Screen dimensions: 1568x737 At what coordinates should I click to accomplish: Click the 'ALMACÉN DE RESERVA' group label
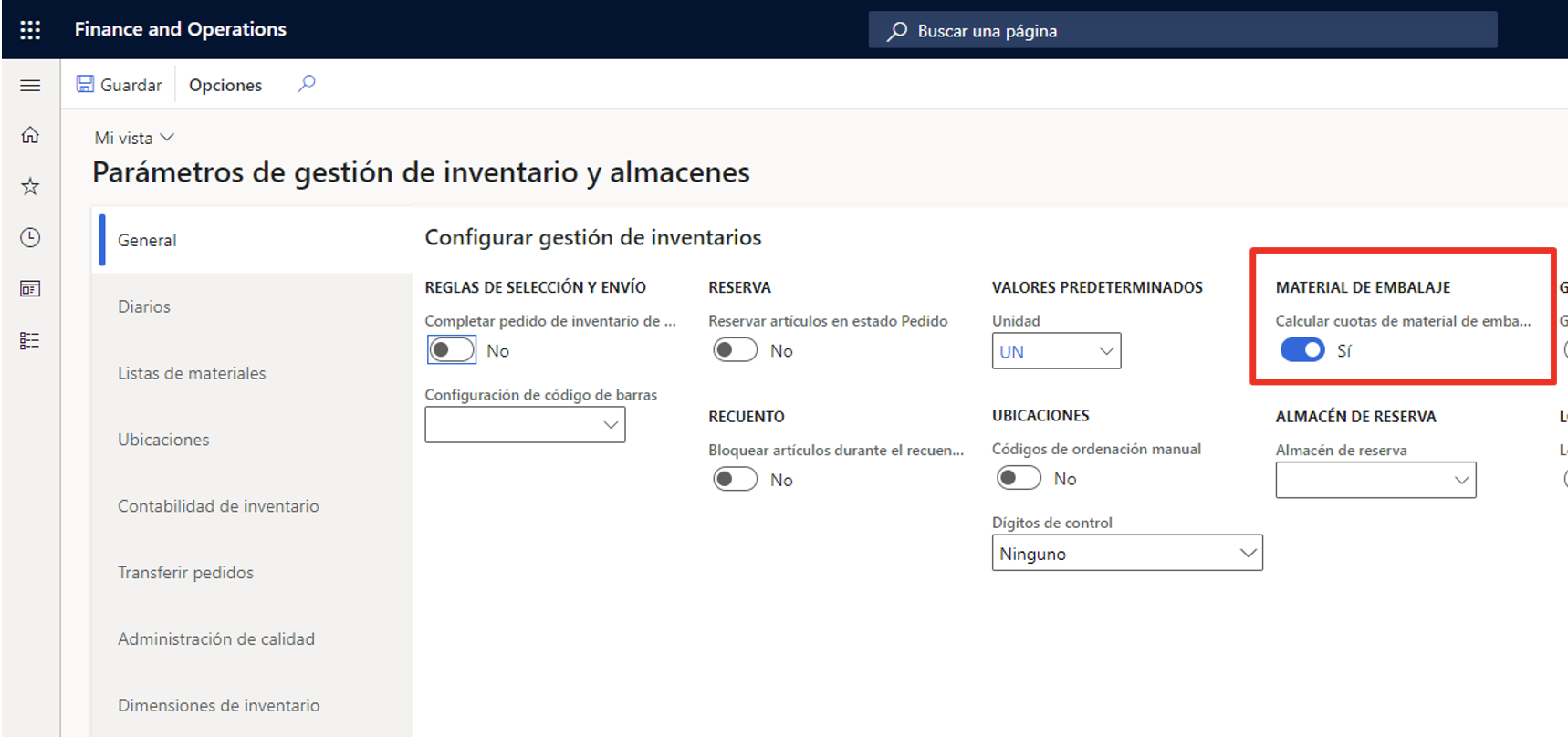1356,417
